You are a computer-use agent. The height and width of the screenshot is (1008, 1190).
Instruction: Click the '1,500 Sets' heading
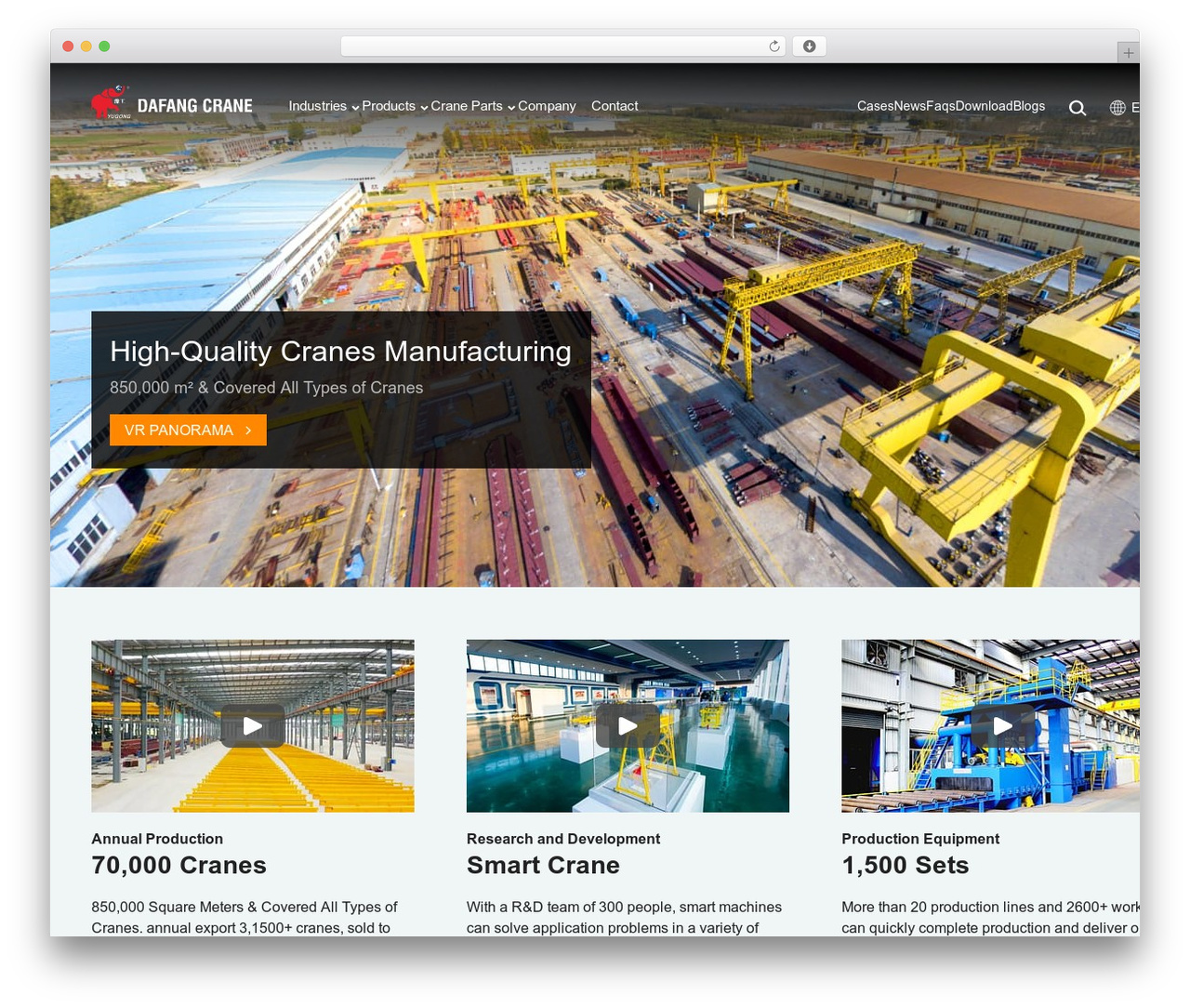click(906, 866)
